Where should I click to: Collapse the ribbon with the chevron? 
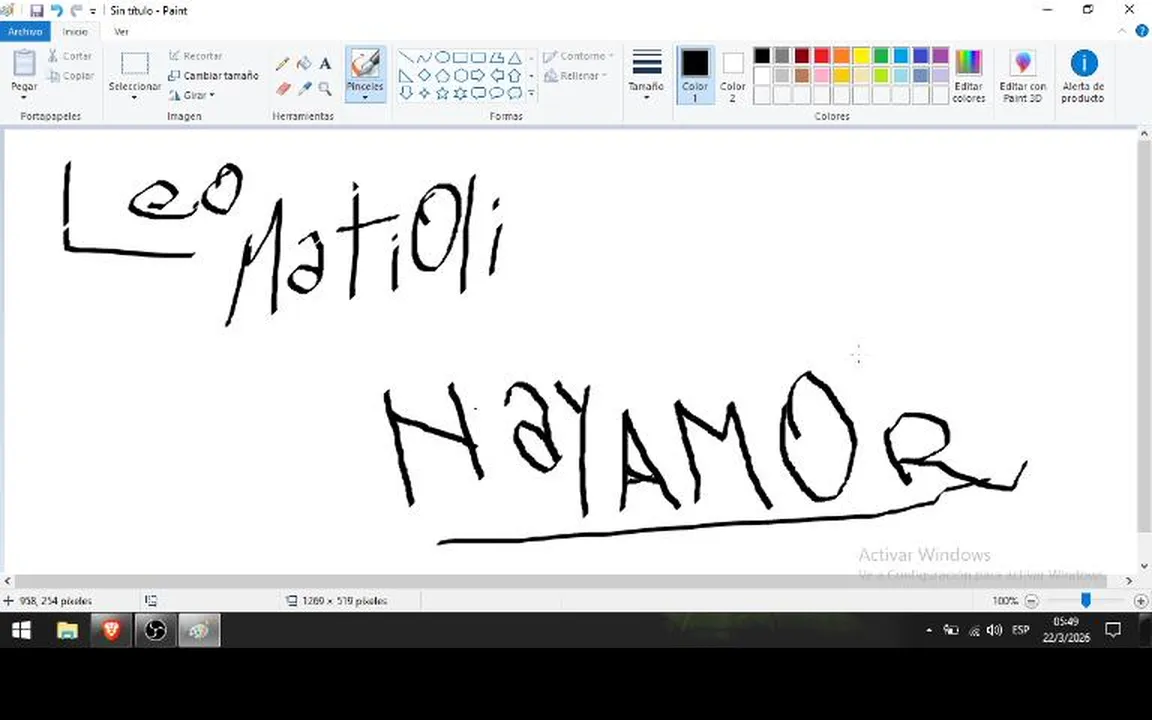click(1122, 31)
